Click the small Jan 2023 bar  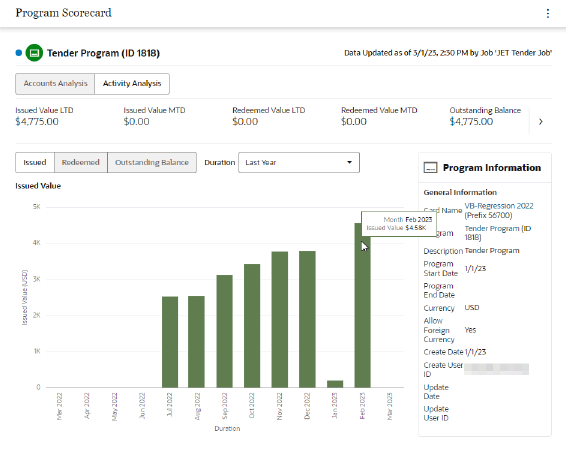335,384
